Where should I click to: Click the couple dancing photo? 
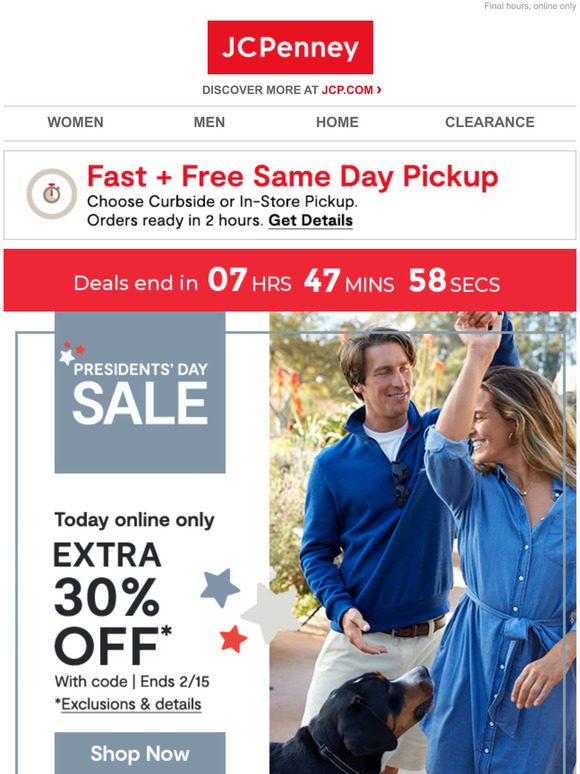tap(423, 543)
